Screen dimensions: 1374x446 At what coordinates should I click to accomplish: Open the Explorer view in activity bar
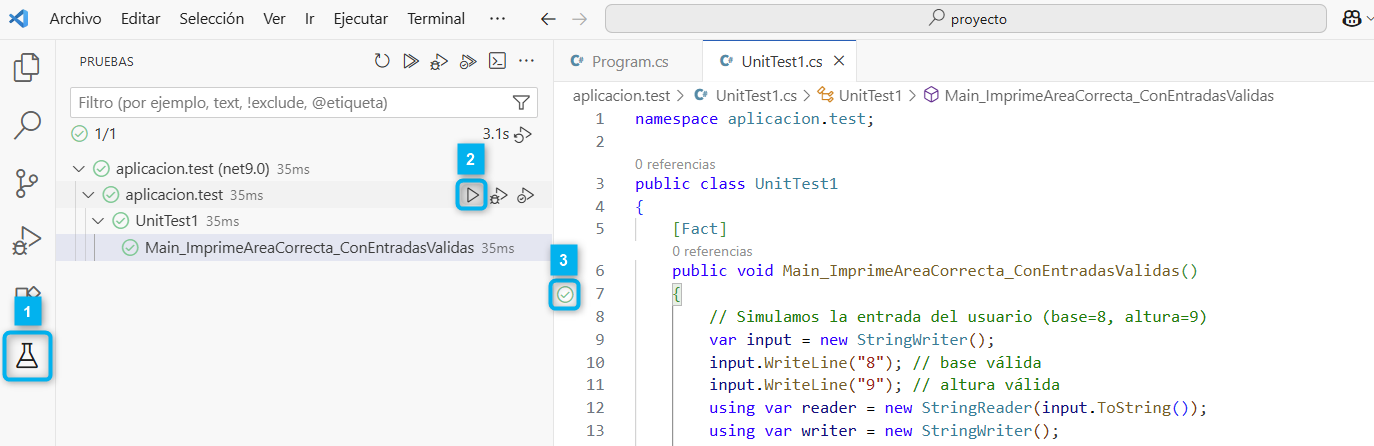(27, 67)
